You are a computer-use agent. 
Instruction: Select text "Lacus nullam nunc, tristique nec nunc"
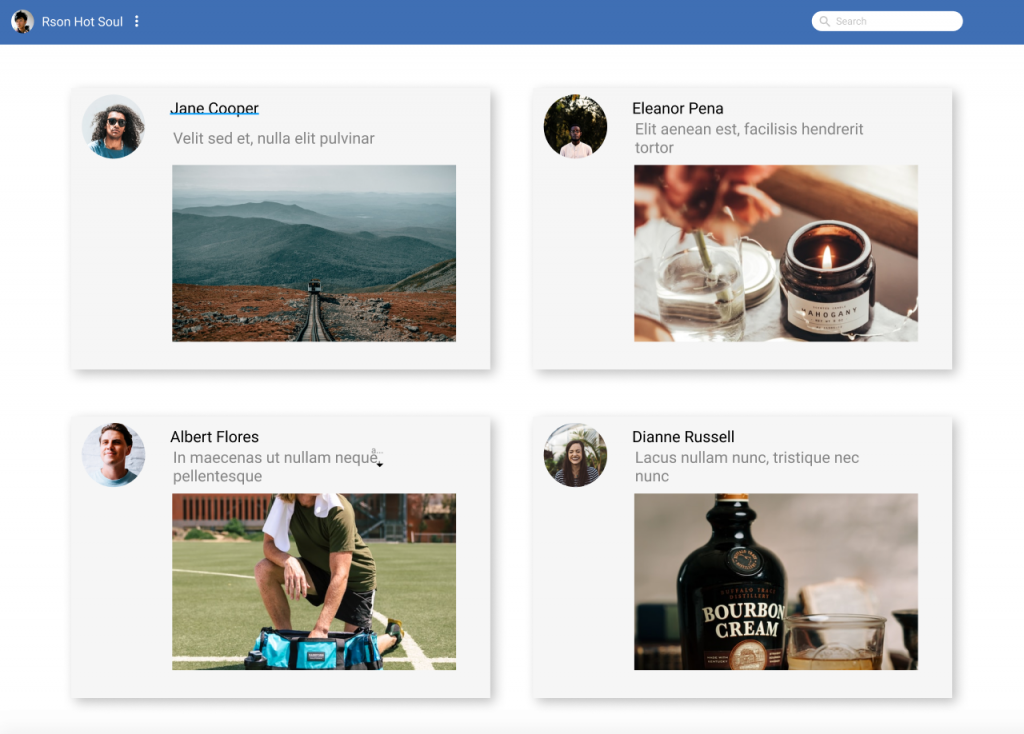coord(747,467)
